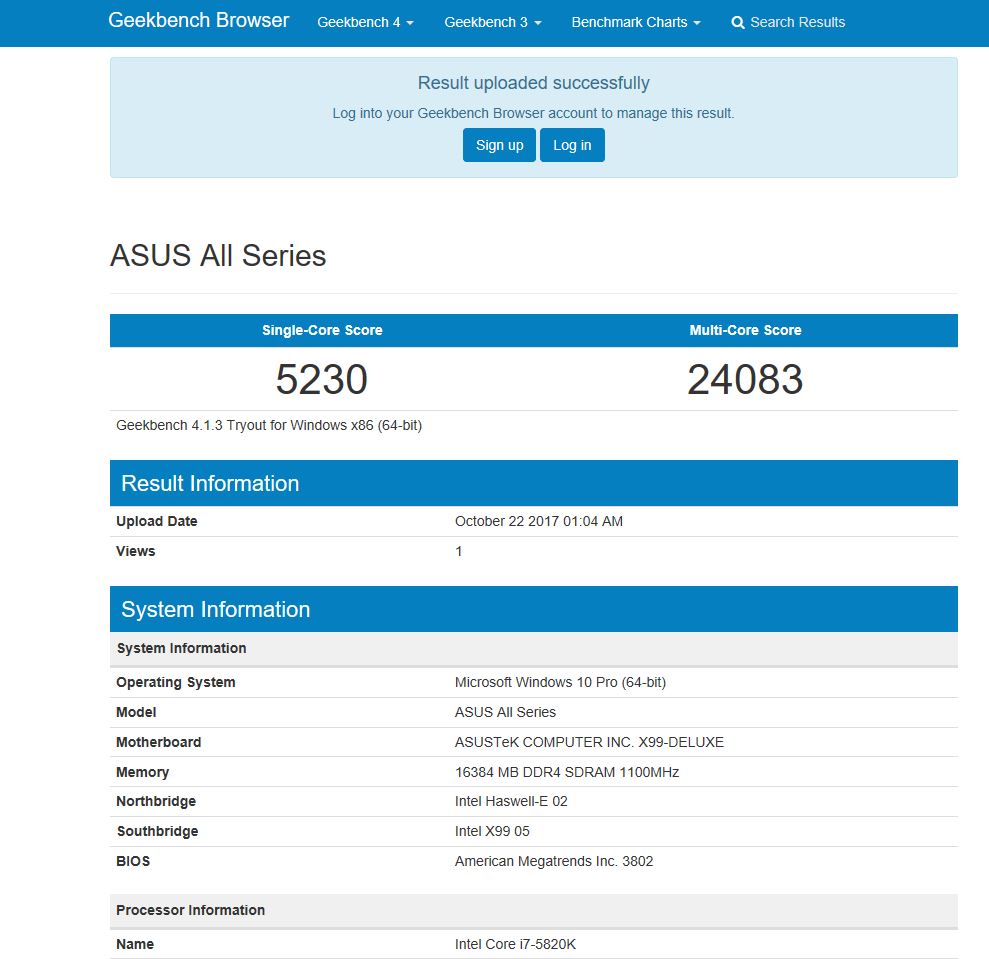Click the Result Information section header
The height and width of the screenshot is (959, 989).
coord(534,483)
